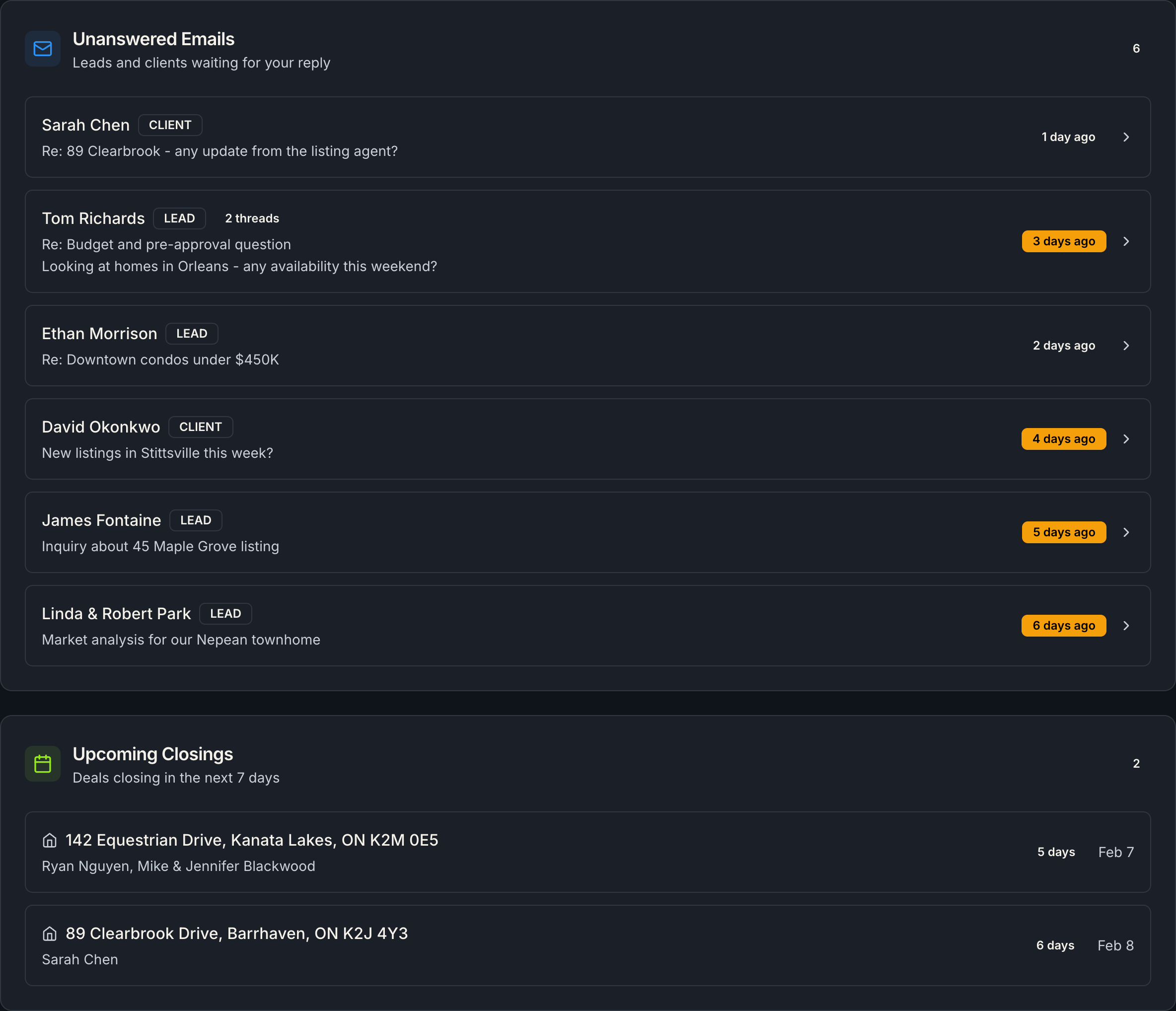Click the house icon beside 142 Equestrian Drive
Image resolution: width=1176 pixels, height=1011 pixels.
[50, 841]
